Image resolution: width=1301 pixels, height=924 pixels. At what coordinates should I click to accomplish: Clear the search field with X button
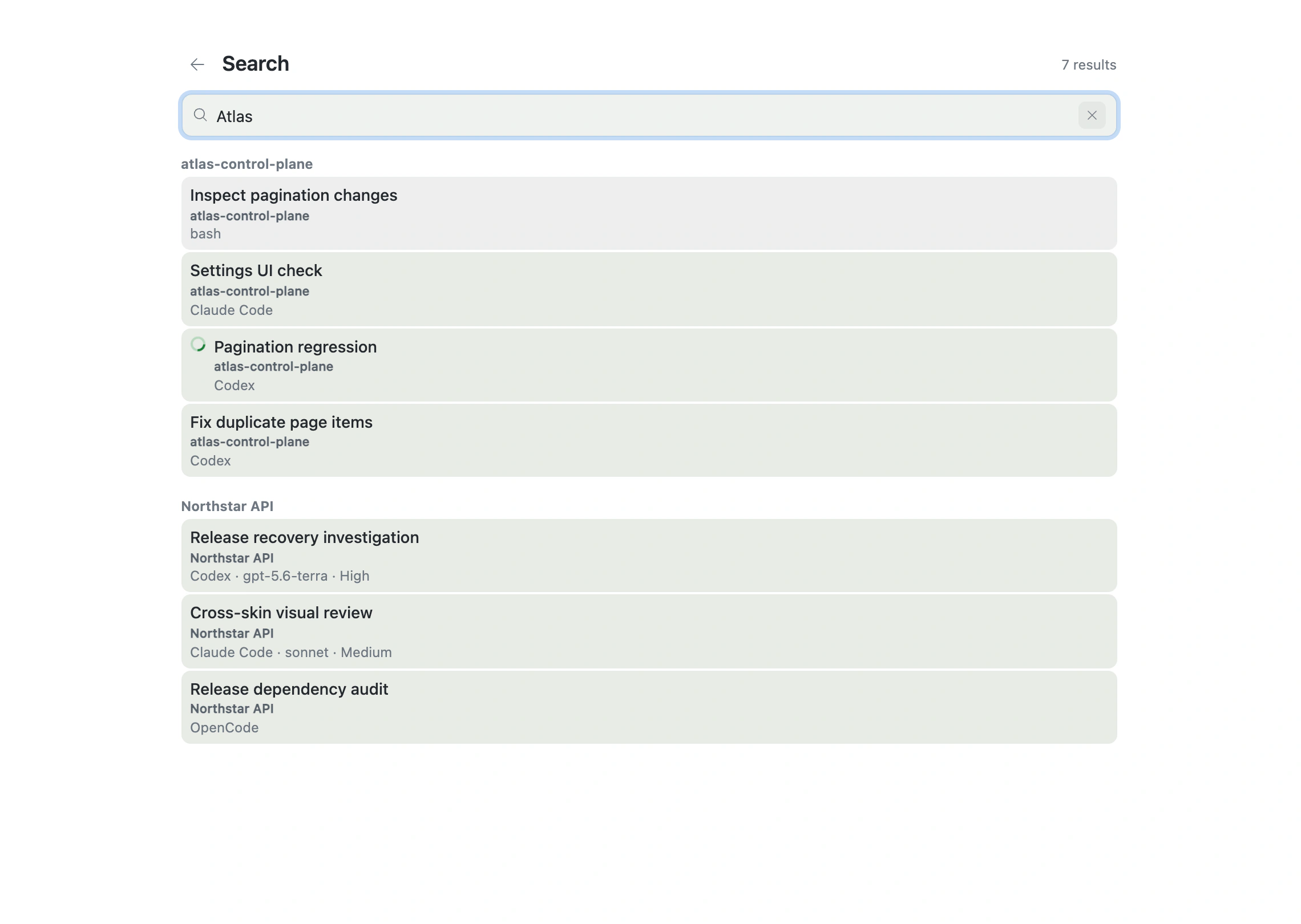tap(1092, 115)
